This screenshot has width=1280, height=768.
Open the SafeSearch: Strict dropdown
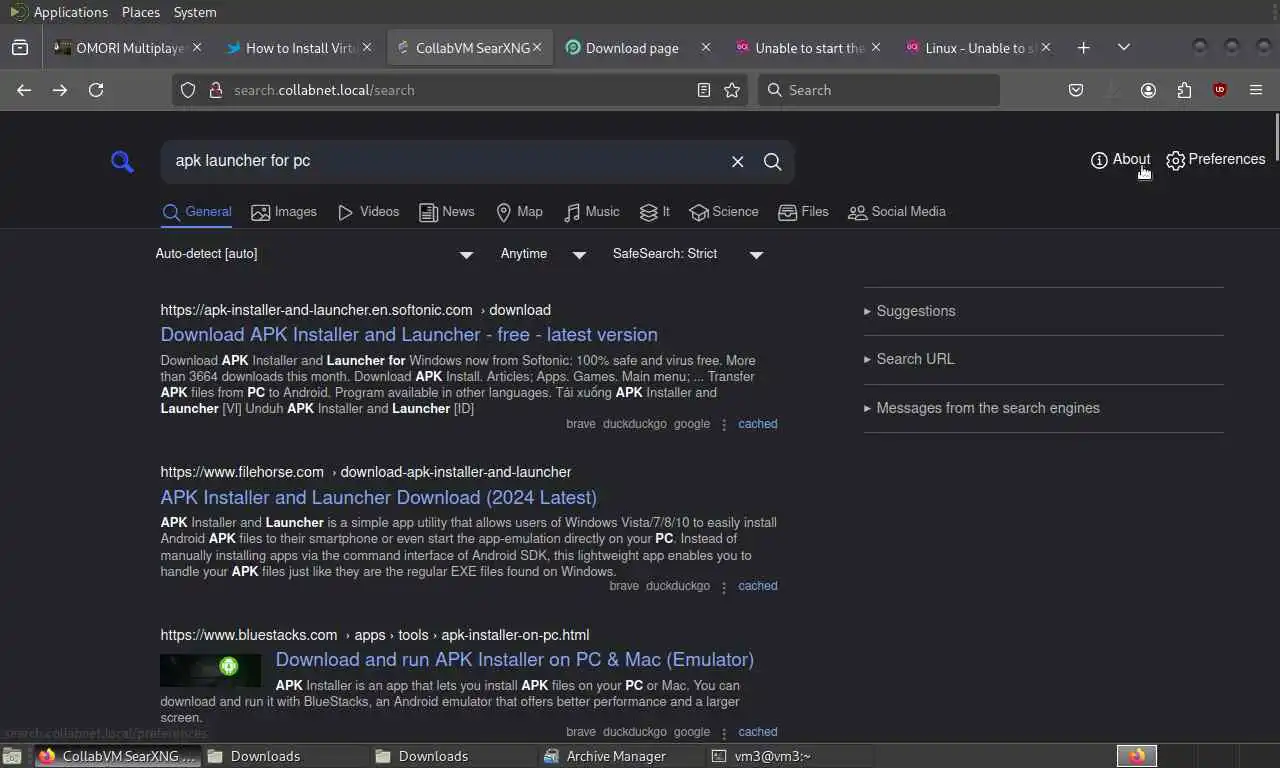click(688, 254)
